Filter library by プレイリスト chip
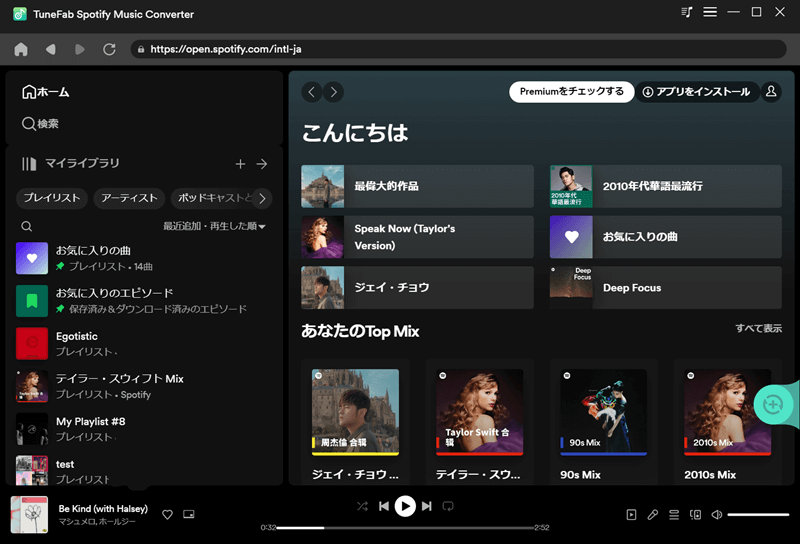Image resolution: width=800 pixels, height=544 pixels. click(x=52, y=198)
